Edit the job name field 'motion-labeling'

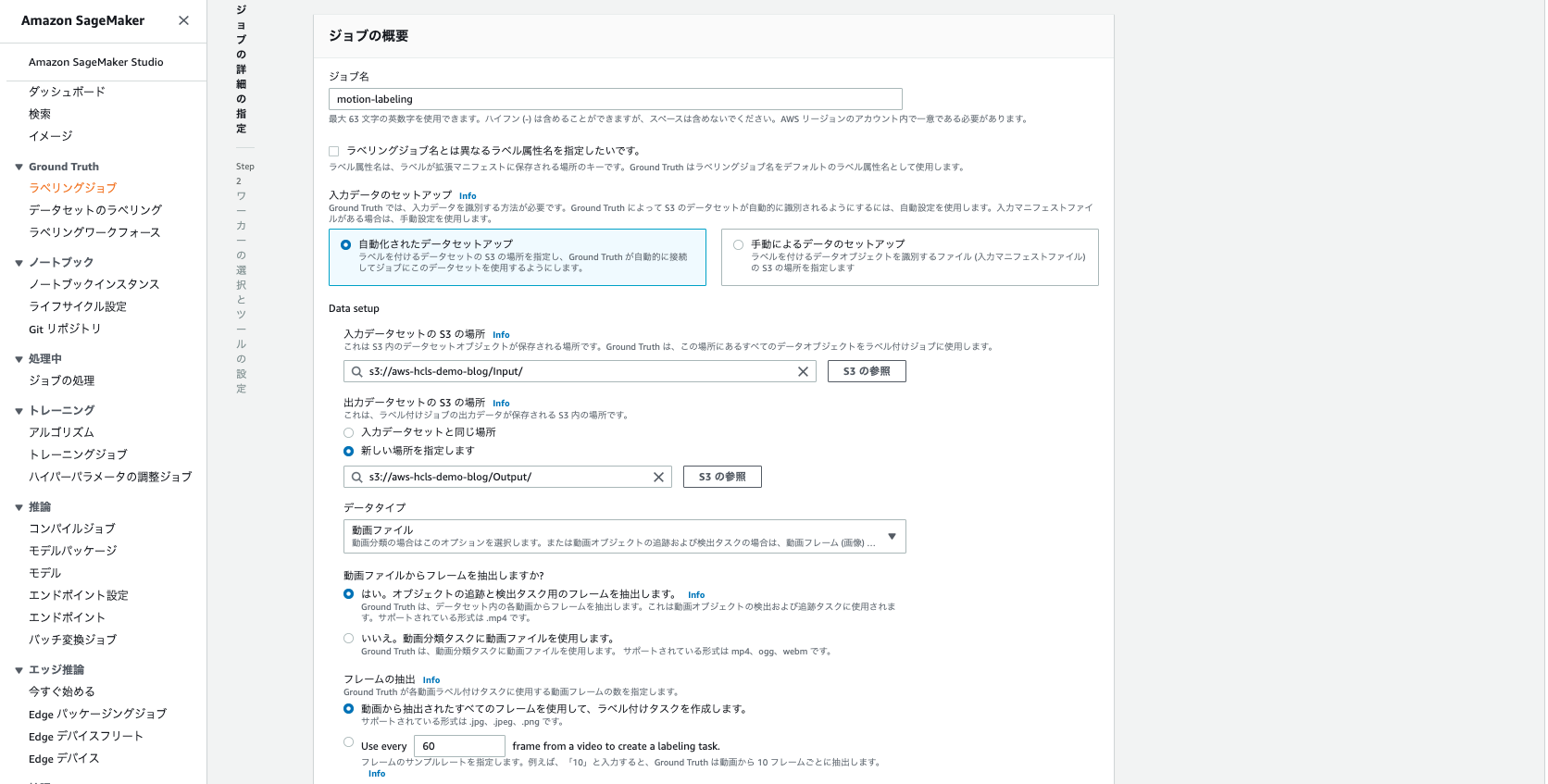coord(615,99)
